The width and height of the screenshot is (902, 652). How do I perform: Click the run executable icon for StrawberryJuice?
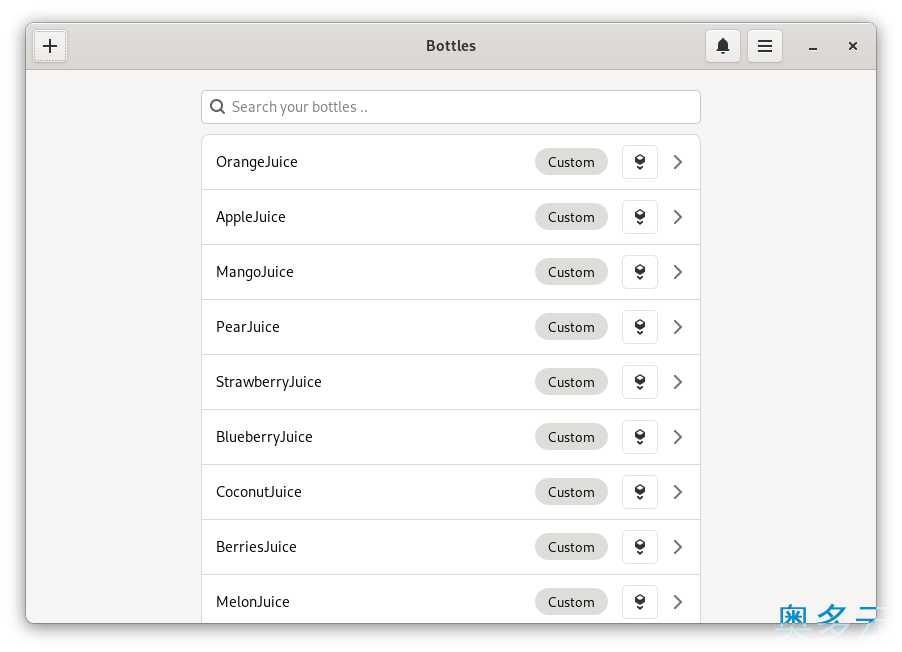coord(640,382)
